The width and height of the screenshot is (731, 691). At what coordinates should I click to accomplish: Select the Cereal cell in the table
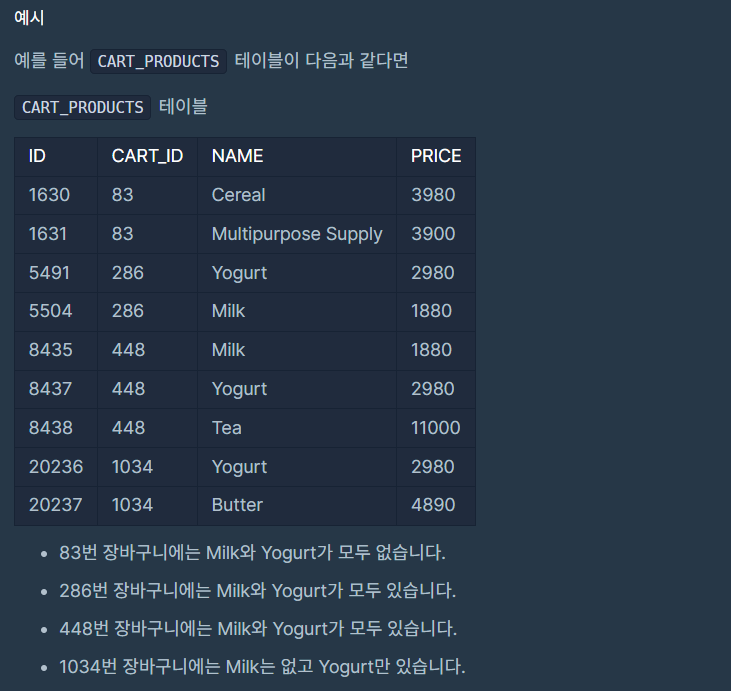[x=297, y=195]
